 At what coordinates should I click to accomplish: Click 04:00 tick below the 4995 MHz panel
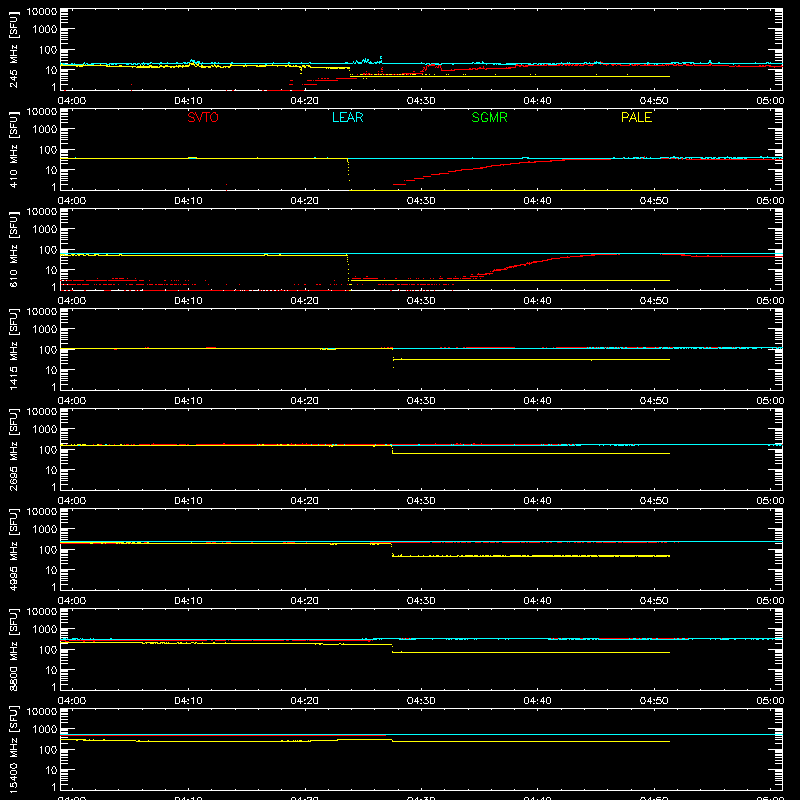click(72, 601)
